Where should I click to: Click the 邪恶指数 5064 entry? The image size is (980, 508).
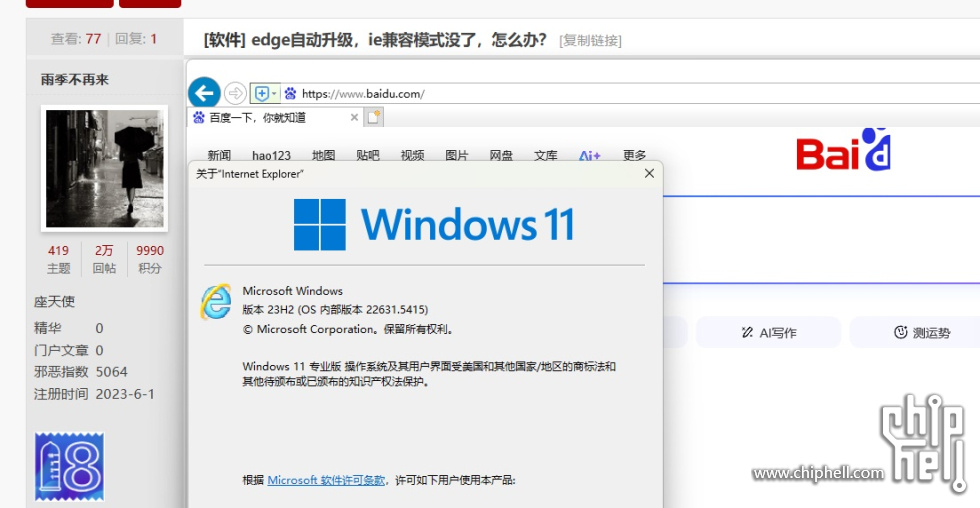tap(81, 372)
